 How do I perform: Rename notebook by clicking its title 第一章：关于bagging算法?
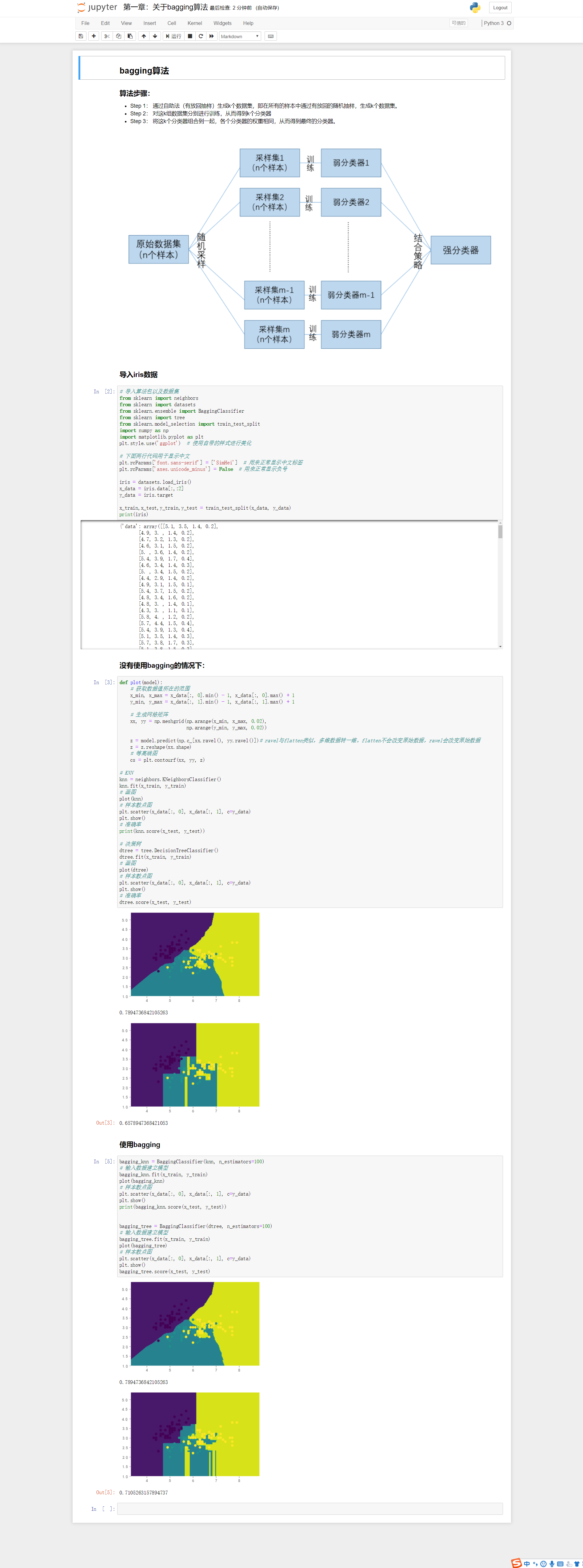[166, 7]
